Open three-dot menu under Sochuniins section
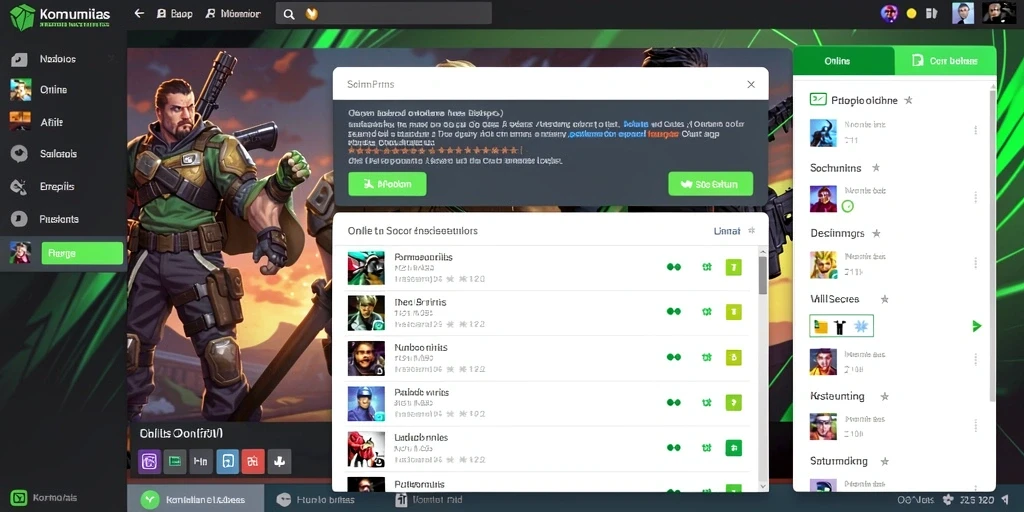This screenshot has width=1024, height=512. [975, 197]
